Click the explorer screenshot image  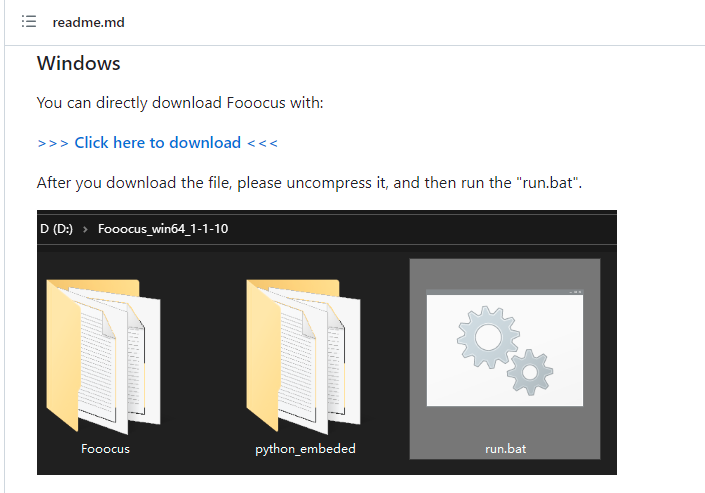click(327, 342)
